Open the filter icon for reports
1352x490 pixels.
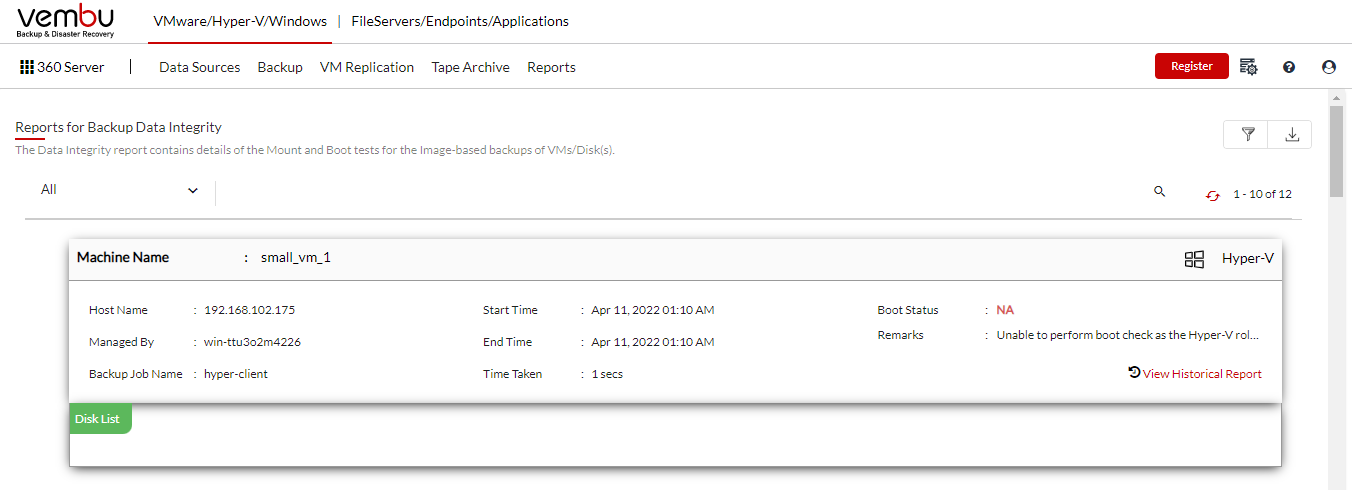click(x=1247, y=134)
